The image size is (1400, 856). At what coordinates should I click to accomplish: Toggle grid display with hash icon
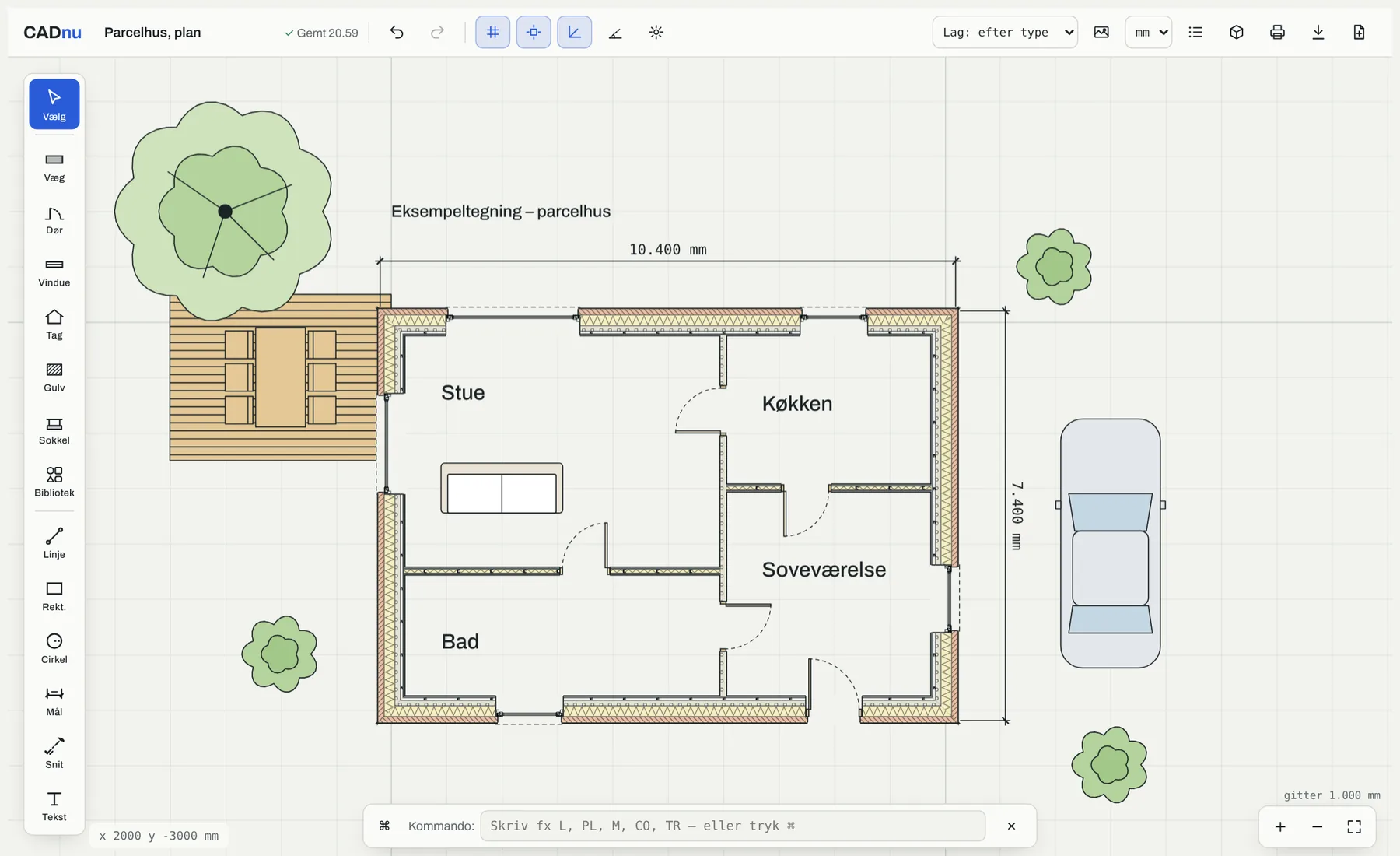coord(493,32)
